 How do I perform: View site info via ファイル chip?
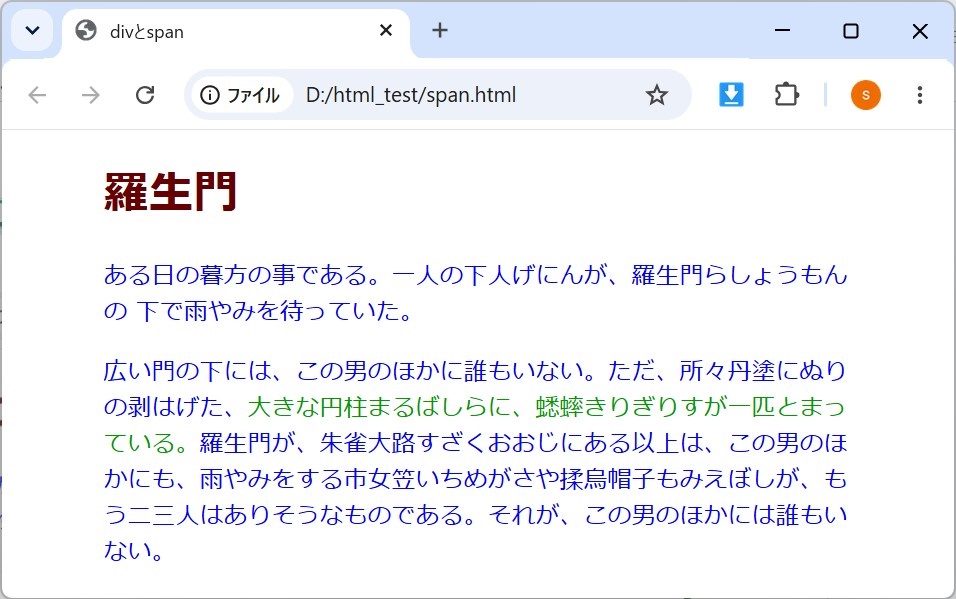[x=240, y=95]
